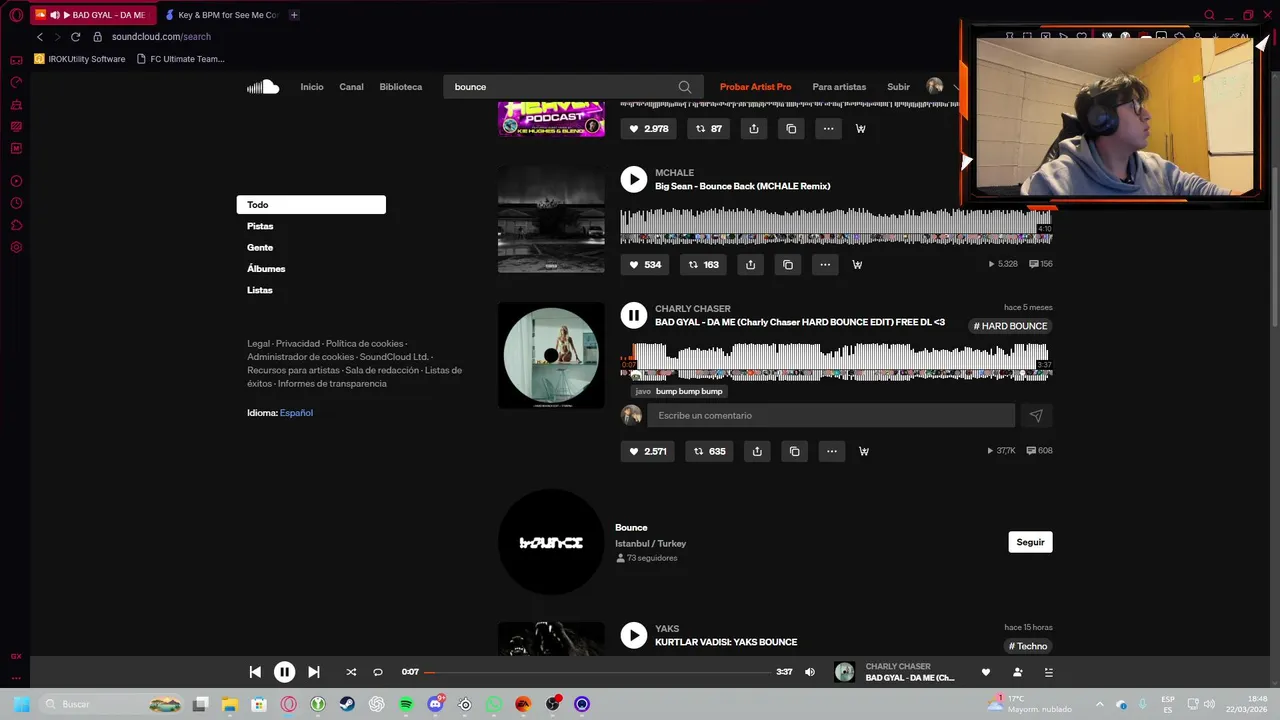Change language via Español link
The width and height of the screenshot is (1280, 720).
(296, 413)
